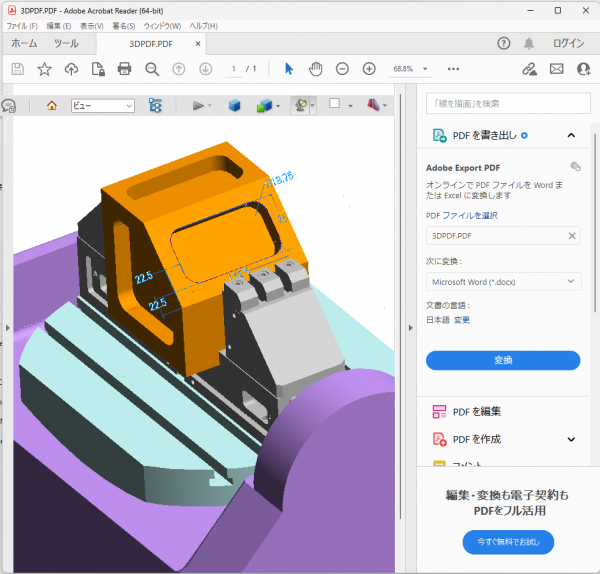Click the zoom in plus icon
Image resolution: width=600 pixels, height=574 pixels.
click(x=369, y=68)
